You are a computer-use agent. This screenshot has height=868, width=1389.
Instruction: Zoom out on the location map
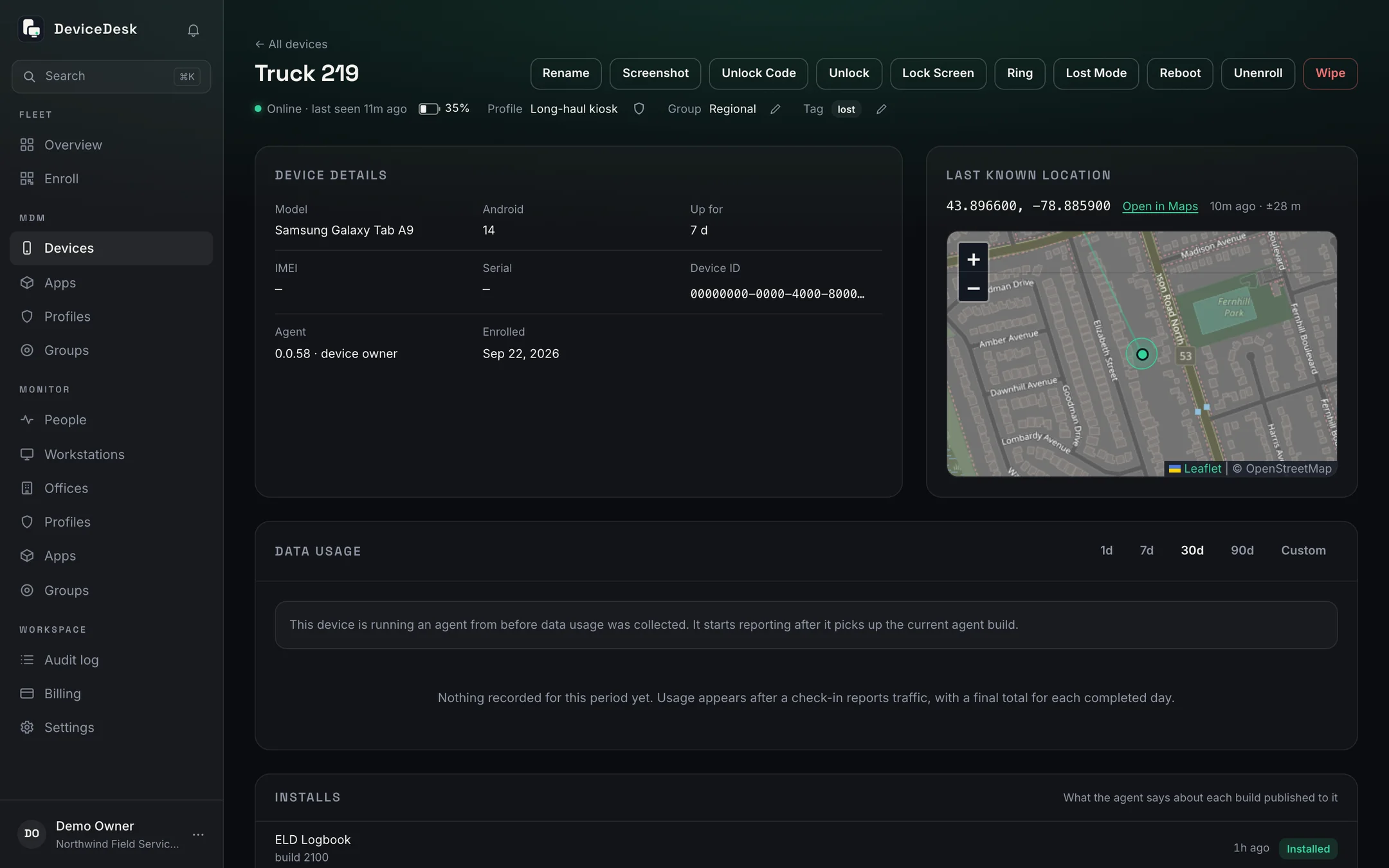[973, 289]
